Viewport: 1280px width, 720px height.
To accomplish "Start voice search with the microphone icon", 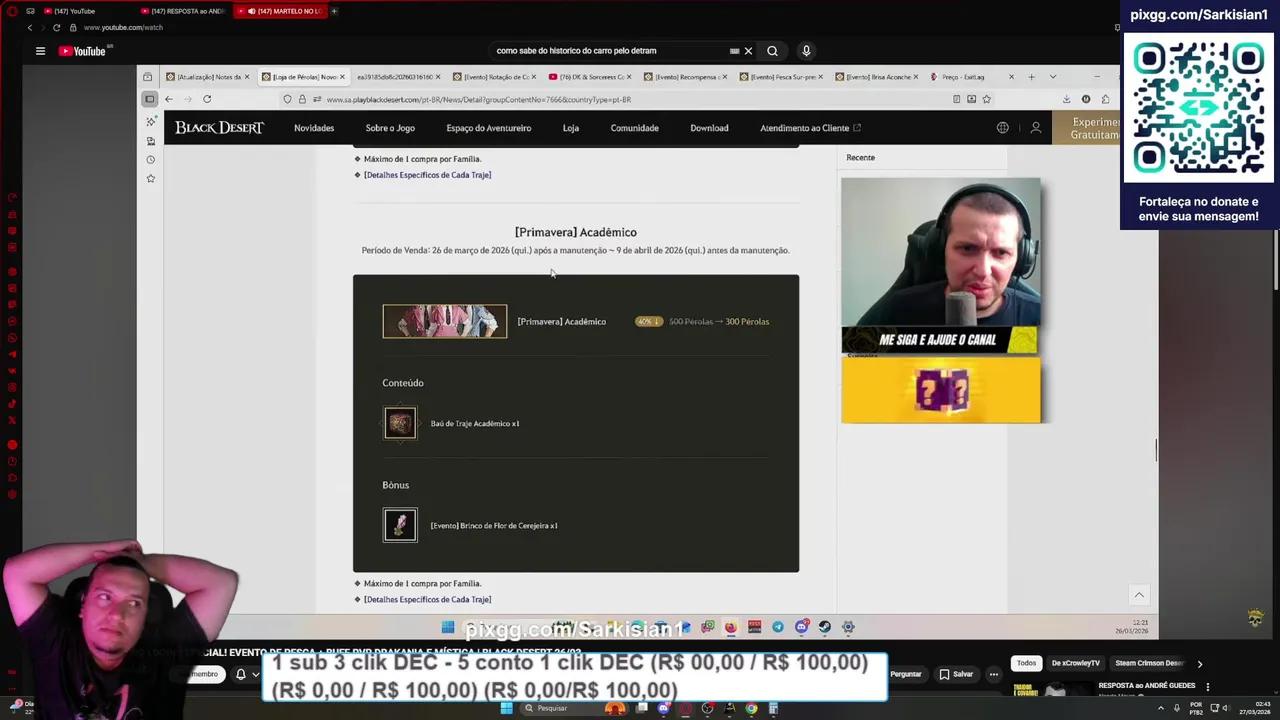I will 806,51.
